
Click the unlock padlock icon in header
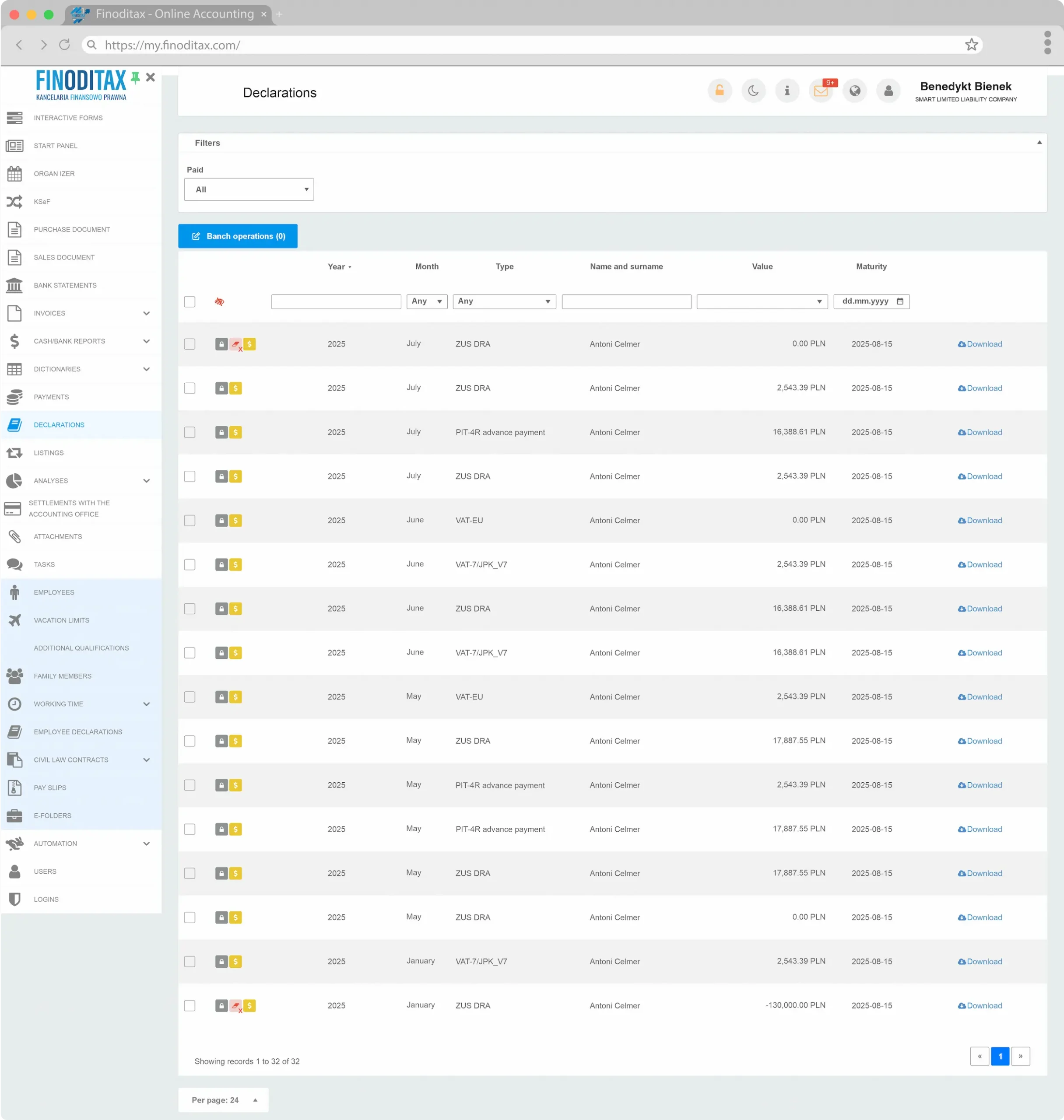coord(719,91)
